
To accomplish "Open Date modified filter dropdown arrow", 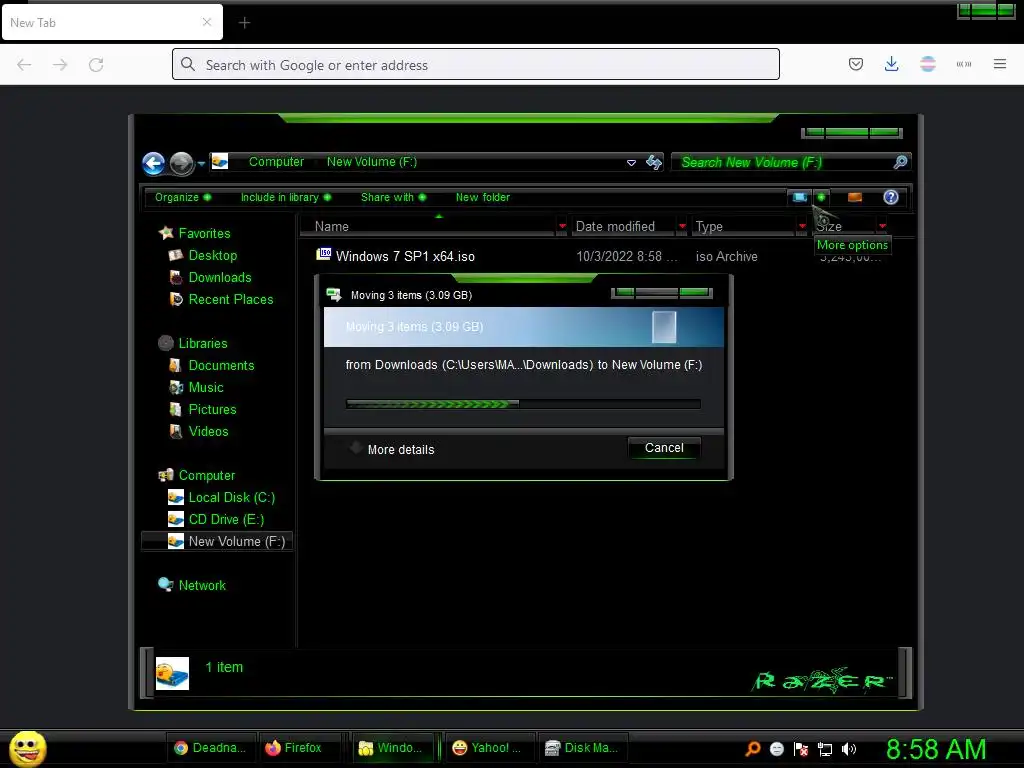I will [x=682, y=227].
